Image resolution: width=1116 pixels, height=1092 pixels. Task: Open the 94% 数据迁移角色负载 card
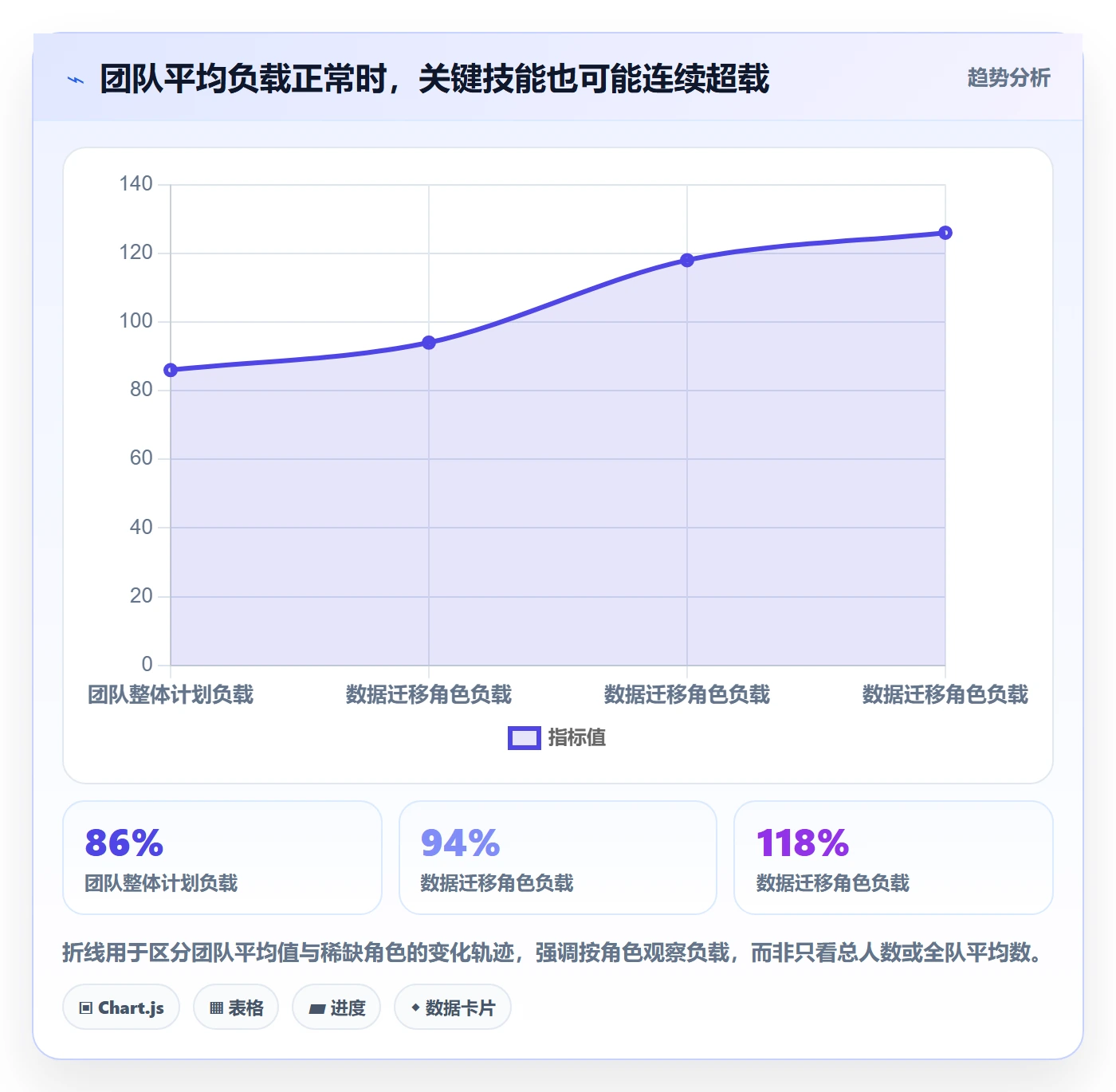[558, 858]
